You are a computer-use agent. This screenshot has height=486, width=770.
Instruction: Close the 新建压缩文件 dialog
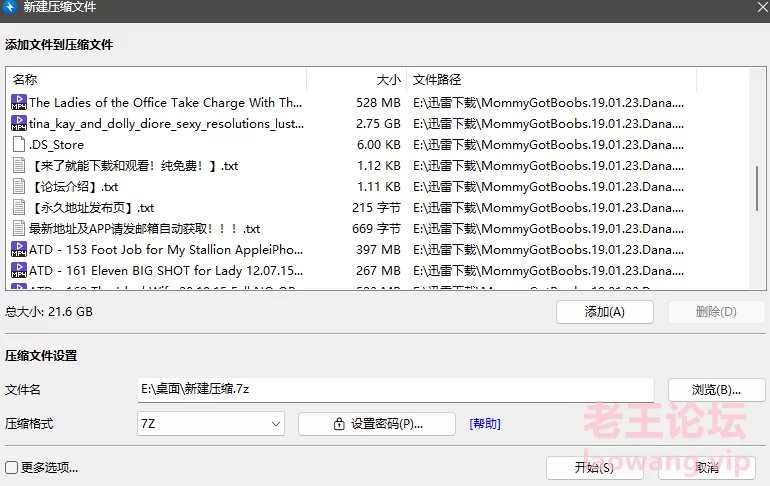tap(763, 7)
